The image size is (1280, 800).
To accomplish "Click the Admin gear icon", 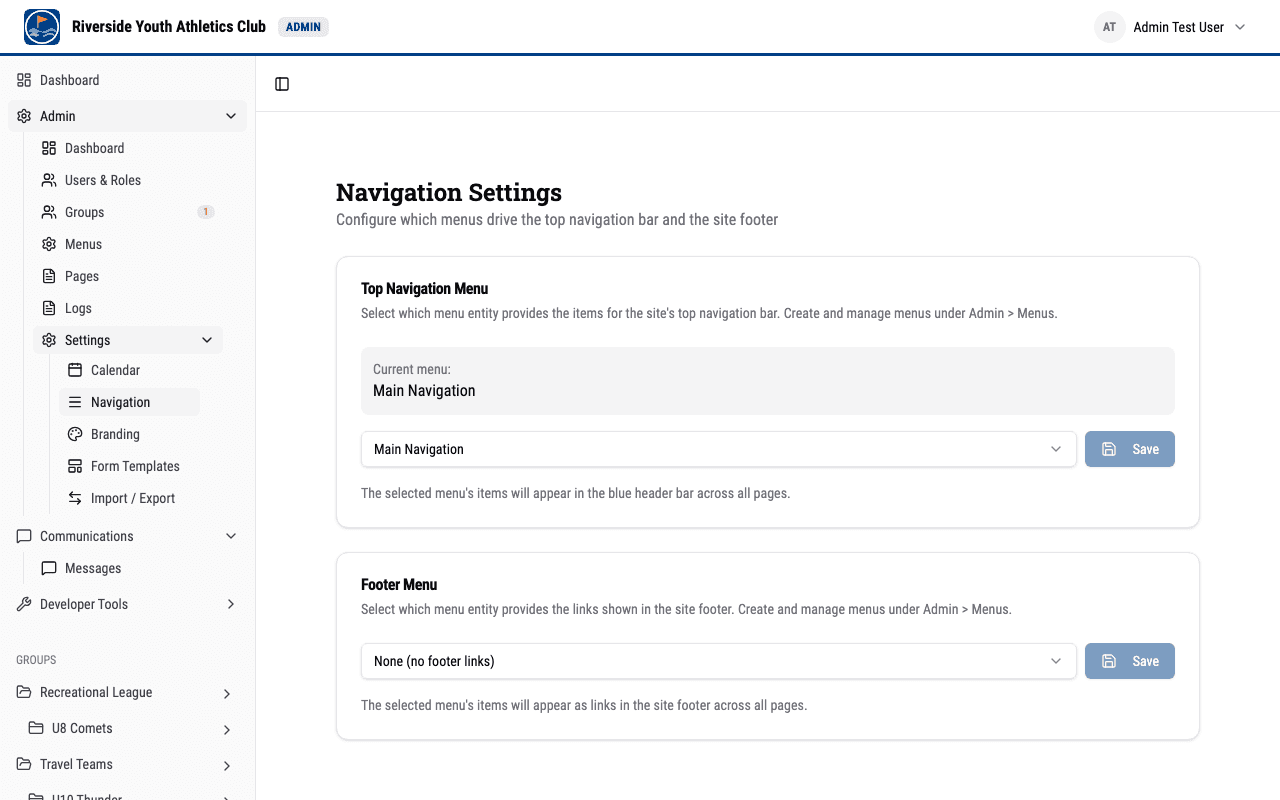I will pos(24,116).
